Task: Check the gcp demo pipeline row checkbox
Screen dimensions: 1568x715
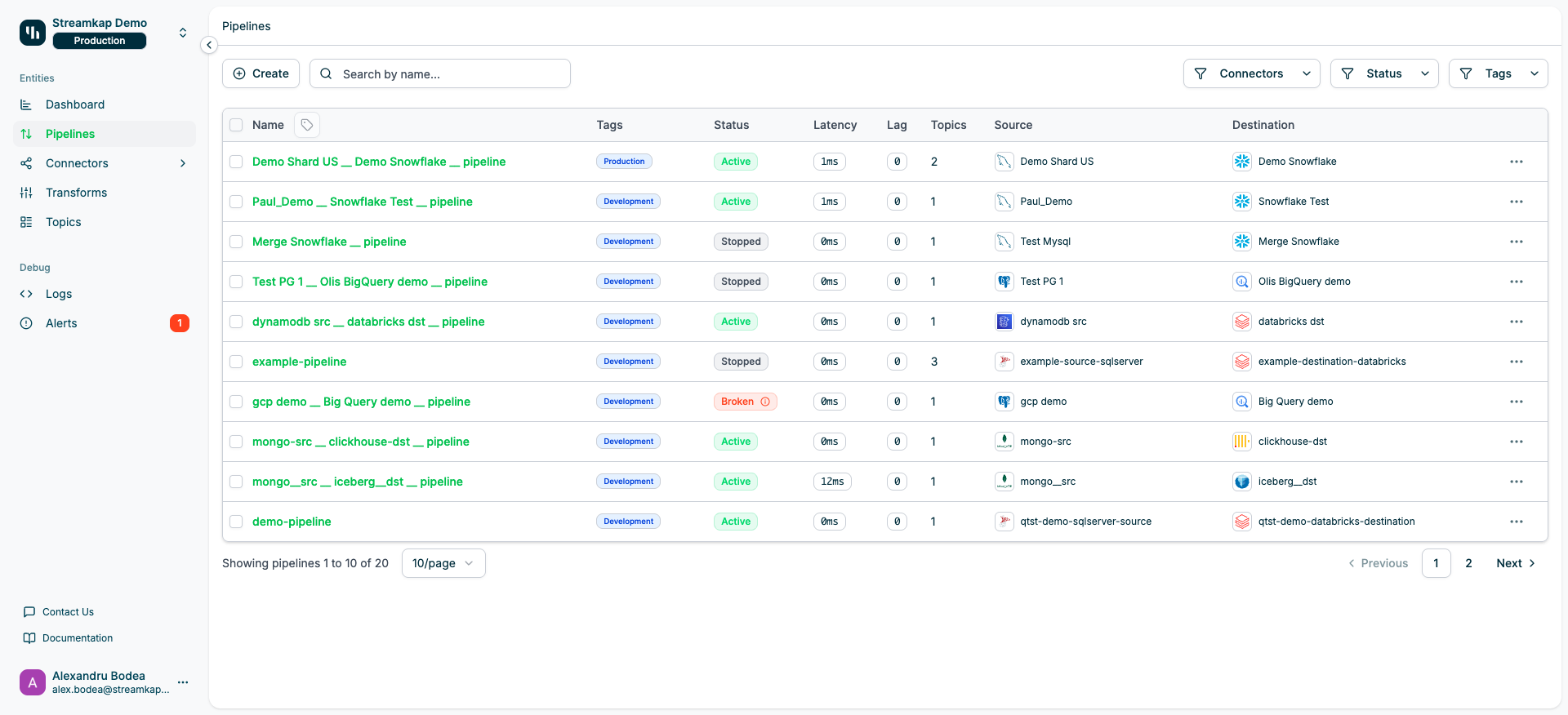Action: tap(236, 402)
